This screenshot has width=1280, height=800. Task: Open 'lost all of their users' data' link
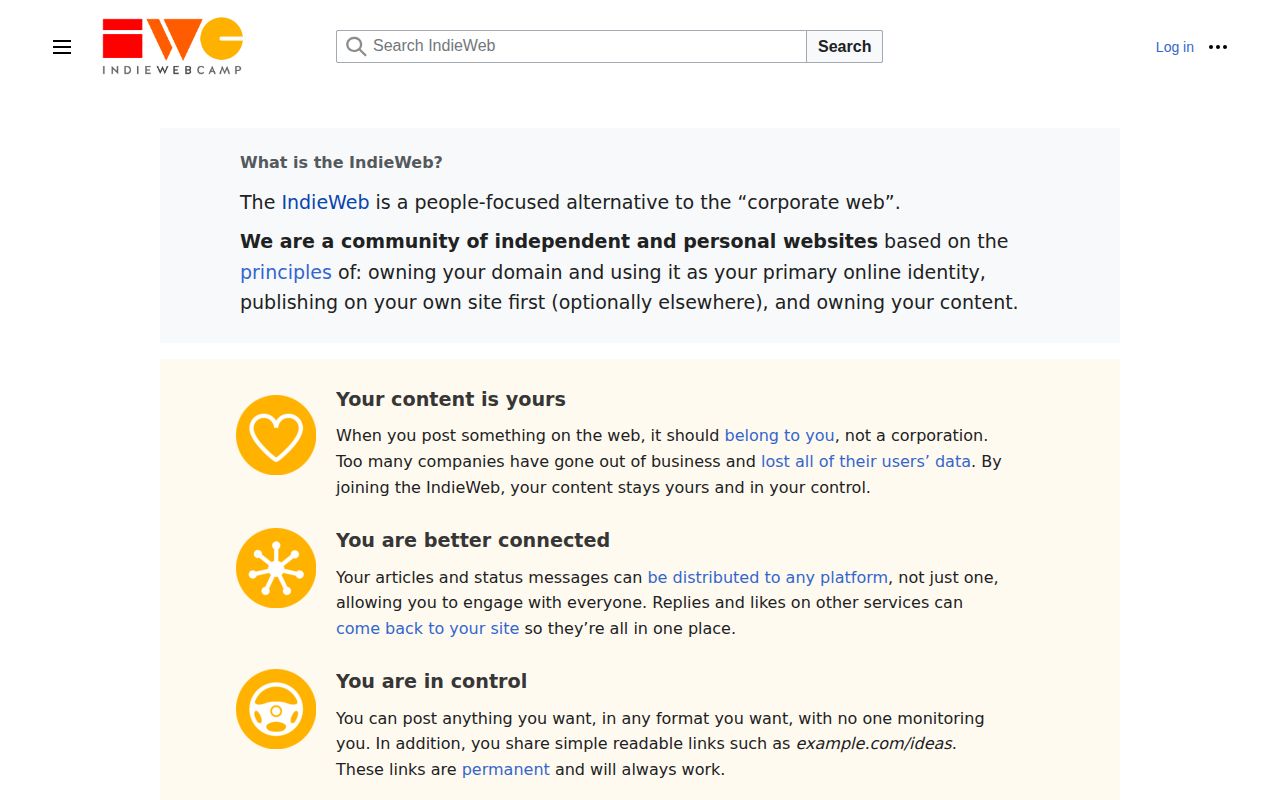pos(866,461)
